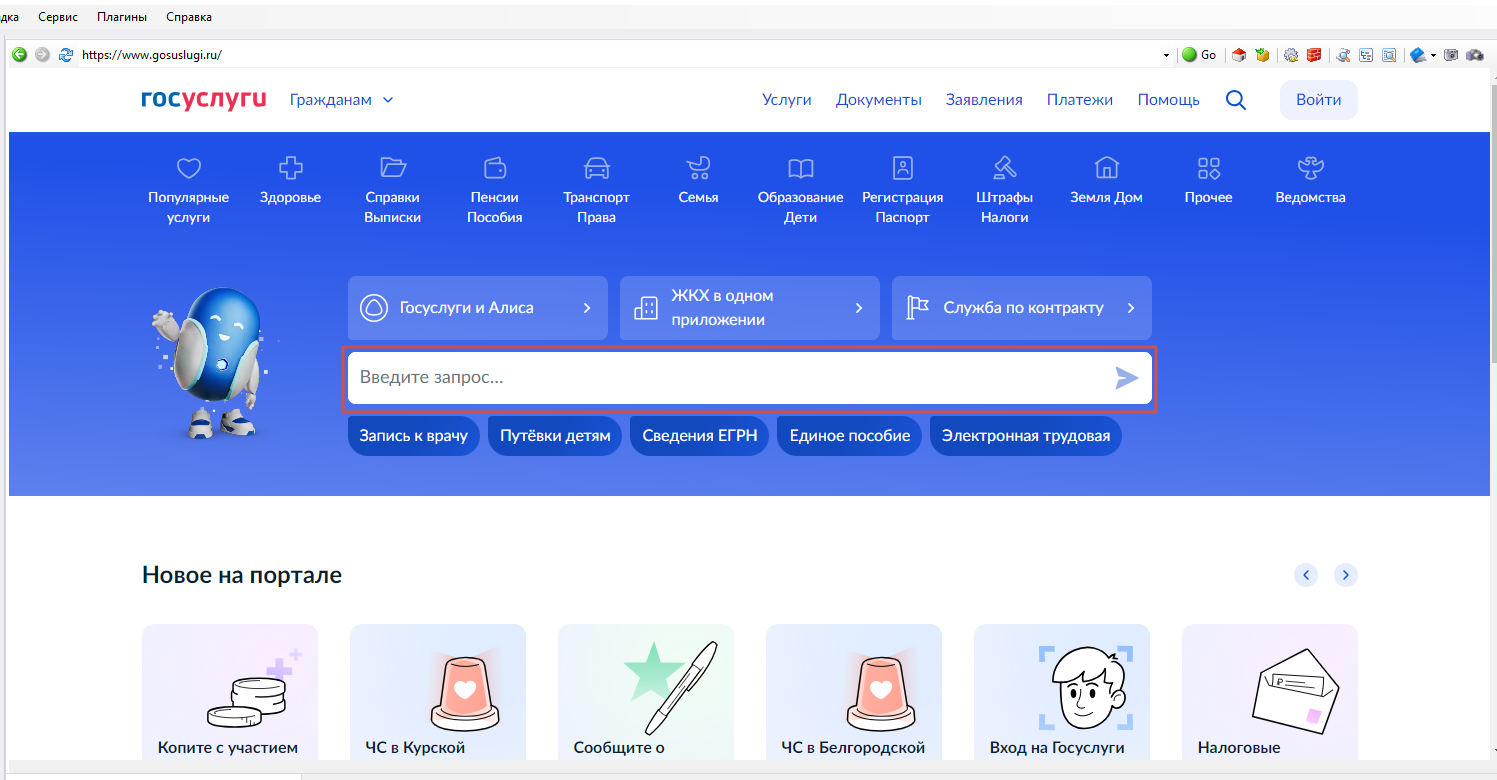Open Образование Дети book icon category

pyautogui.click(x=801, y=190)
